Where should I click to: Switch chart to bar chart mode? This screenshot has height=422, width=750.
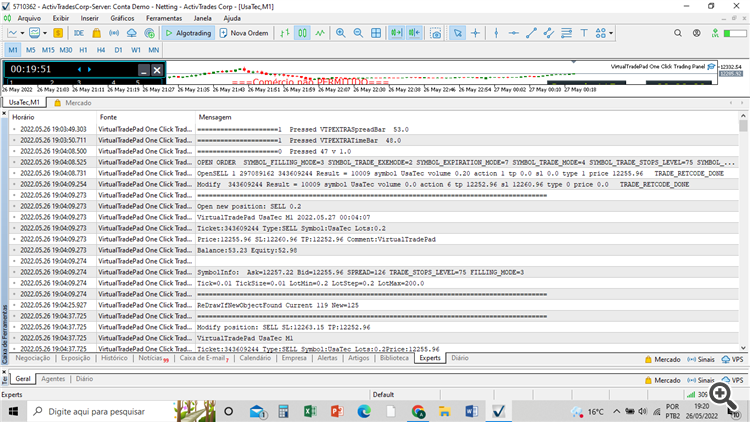click(285, 33)
